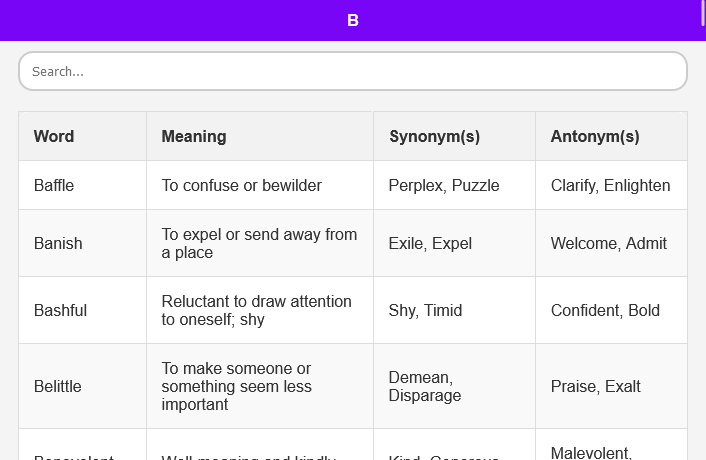706x460 pixels.
Task: Click the "Praise, Exalt" antonyms cell
Action: [596, 386]
